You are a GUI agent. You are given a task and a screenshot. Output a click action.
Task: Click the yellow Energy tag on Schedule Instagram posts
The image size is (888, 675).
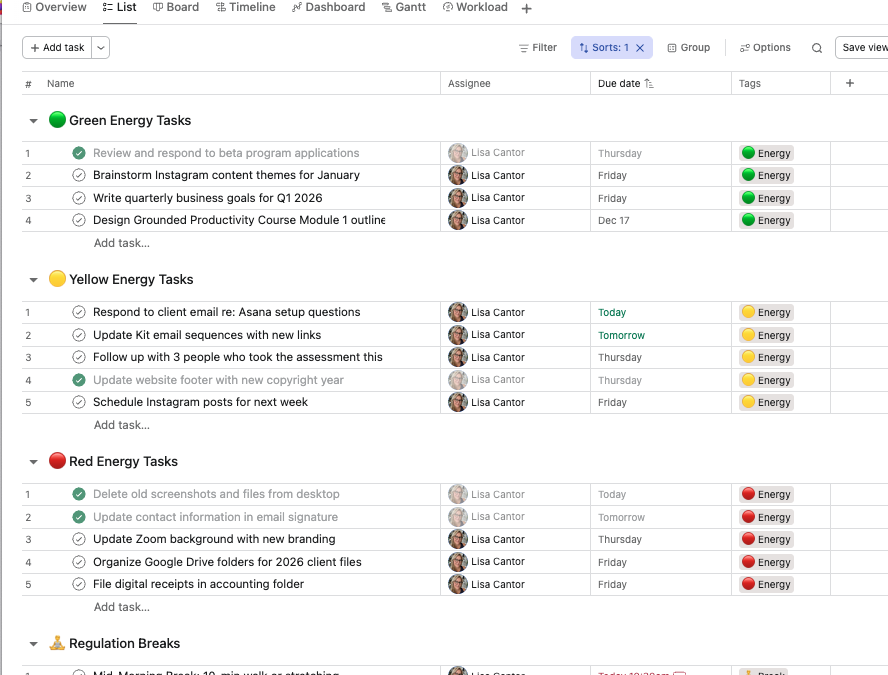tap(766, 403)
